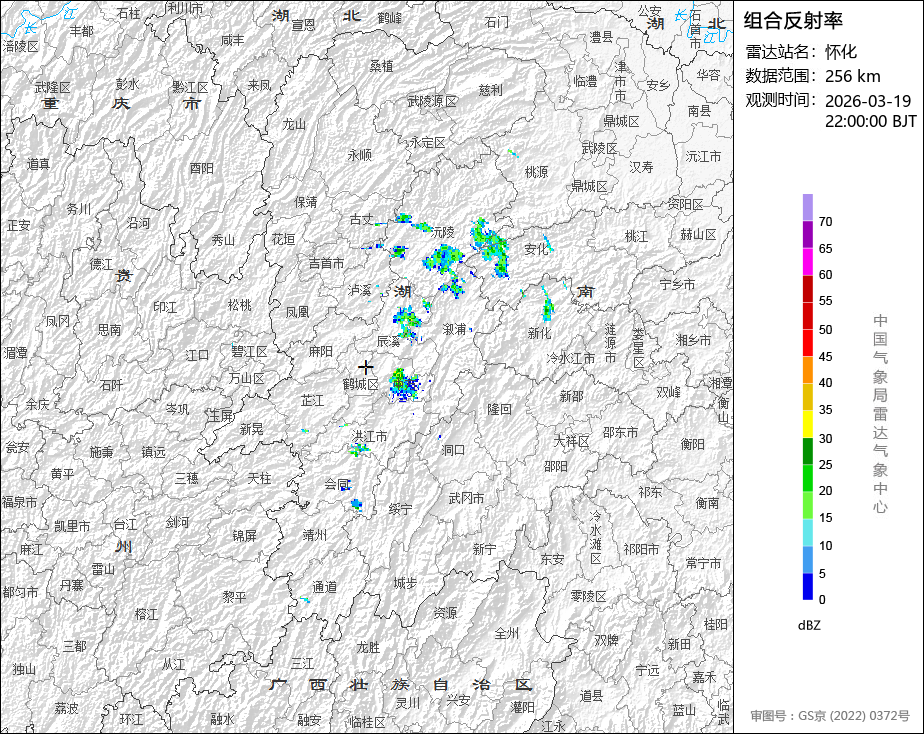Click the cyan legend block between 10 and 15
The image size is (924, 734).
point(807,533)
